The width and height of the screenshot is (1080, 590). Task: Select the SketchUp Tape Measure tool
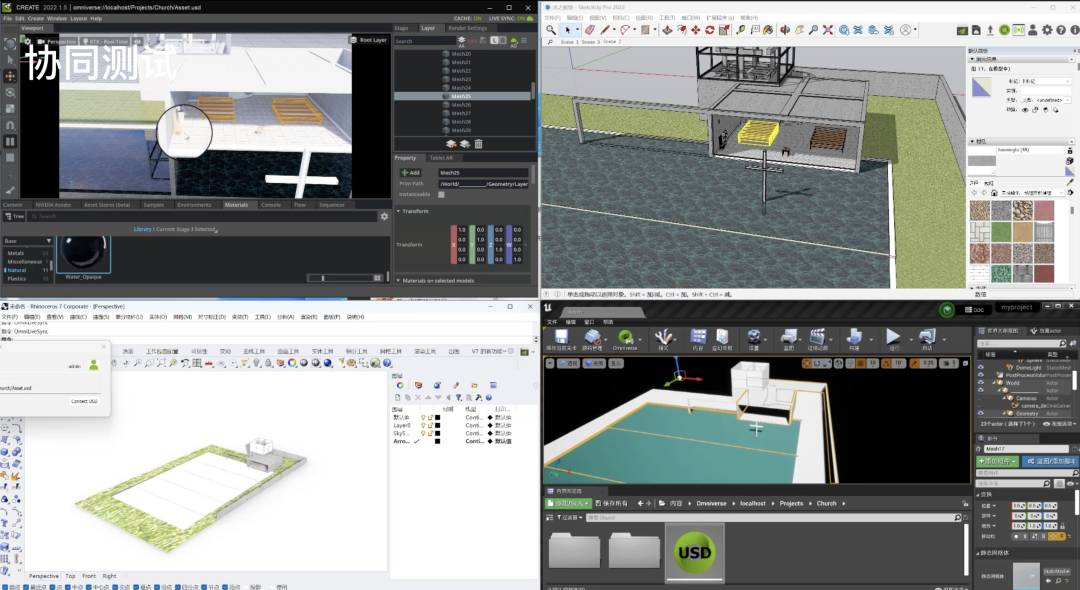[x=740, y=30]
